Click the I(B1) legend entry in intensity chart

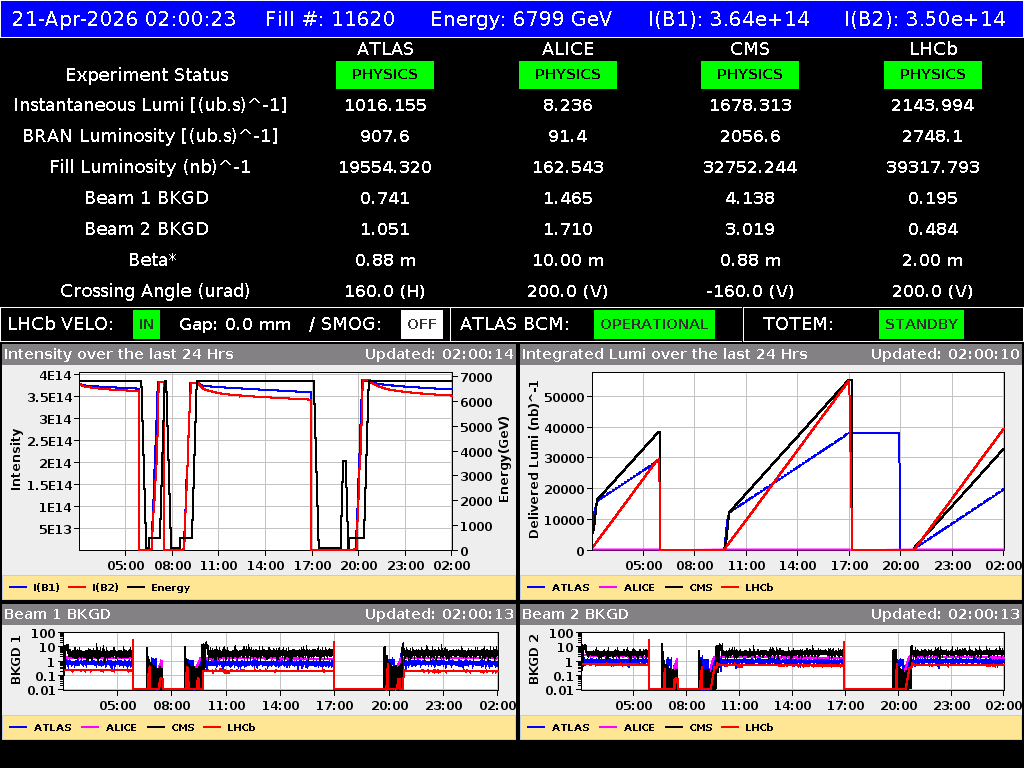tap(35, 587)
